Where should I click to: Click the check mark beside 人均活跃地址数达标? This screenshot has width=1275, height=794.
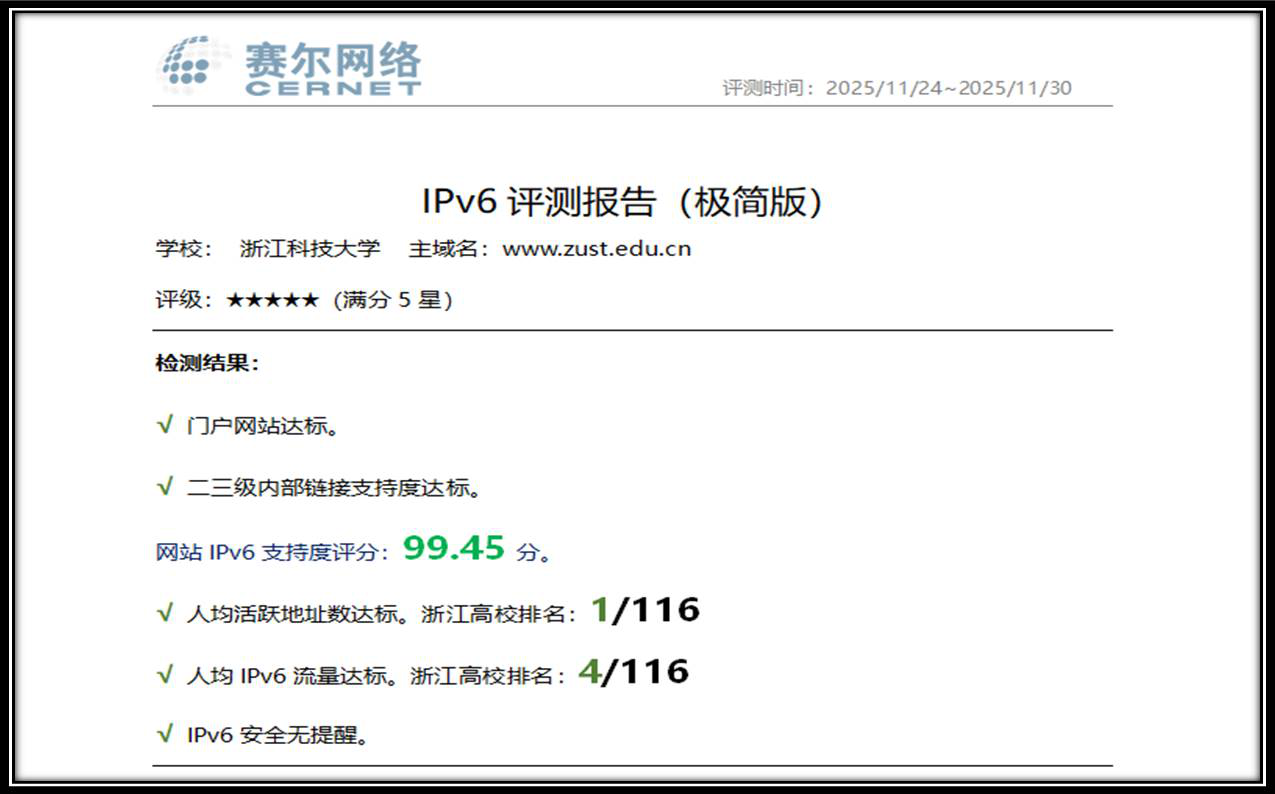tap(165, 613)
